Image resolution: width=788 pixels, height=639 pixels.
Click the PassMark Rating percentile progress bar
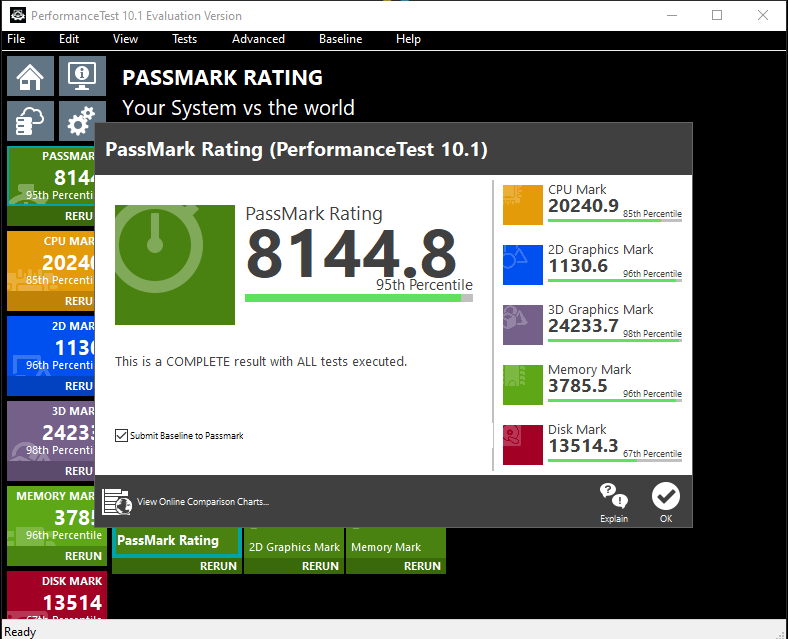point(359,298)
